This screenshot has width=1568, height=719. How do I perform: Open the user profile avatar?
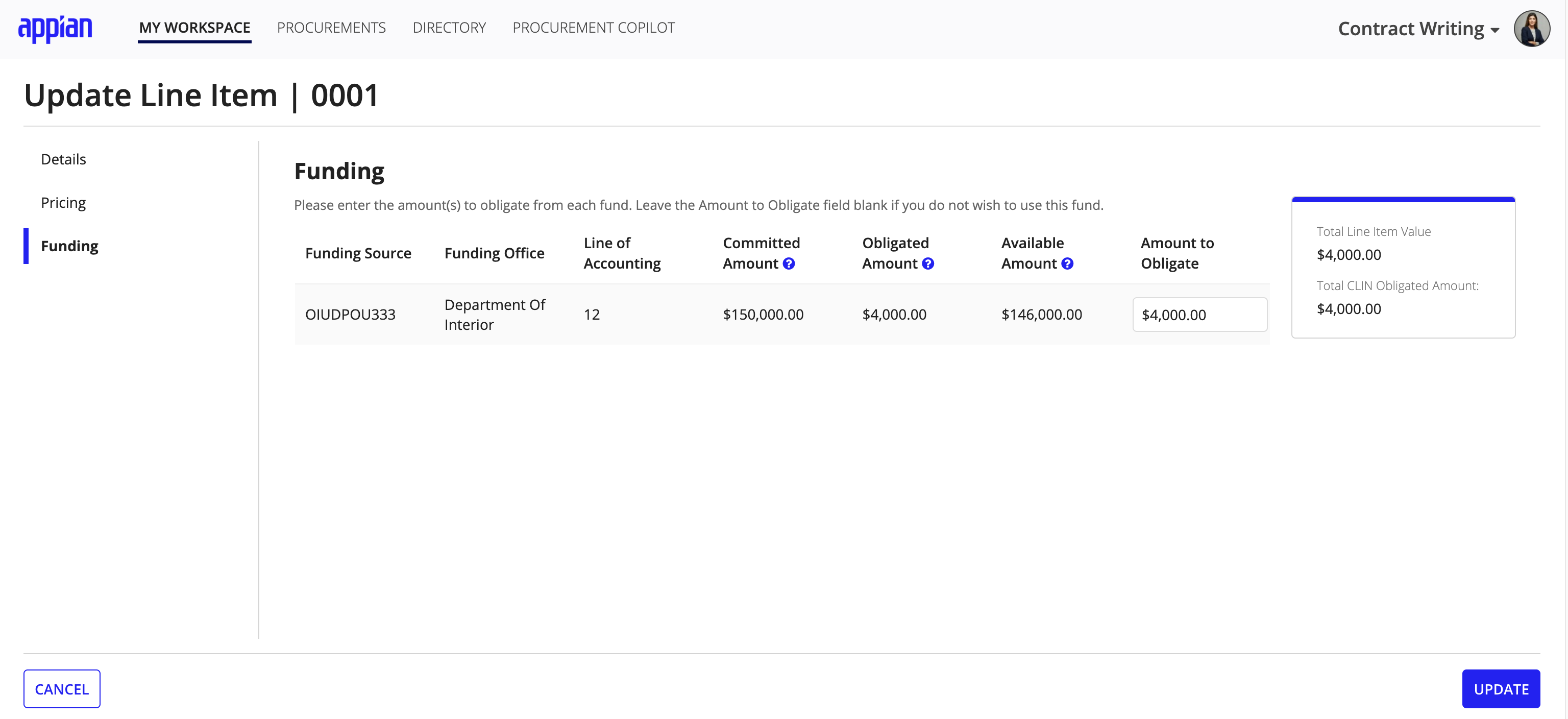(1531, 29)
